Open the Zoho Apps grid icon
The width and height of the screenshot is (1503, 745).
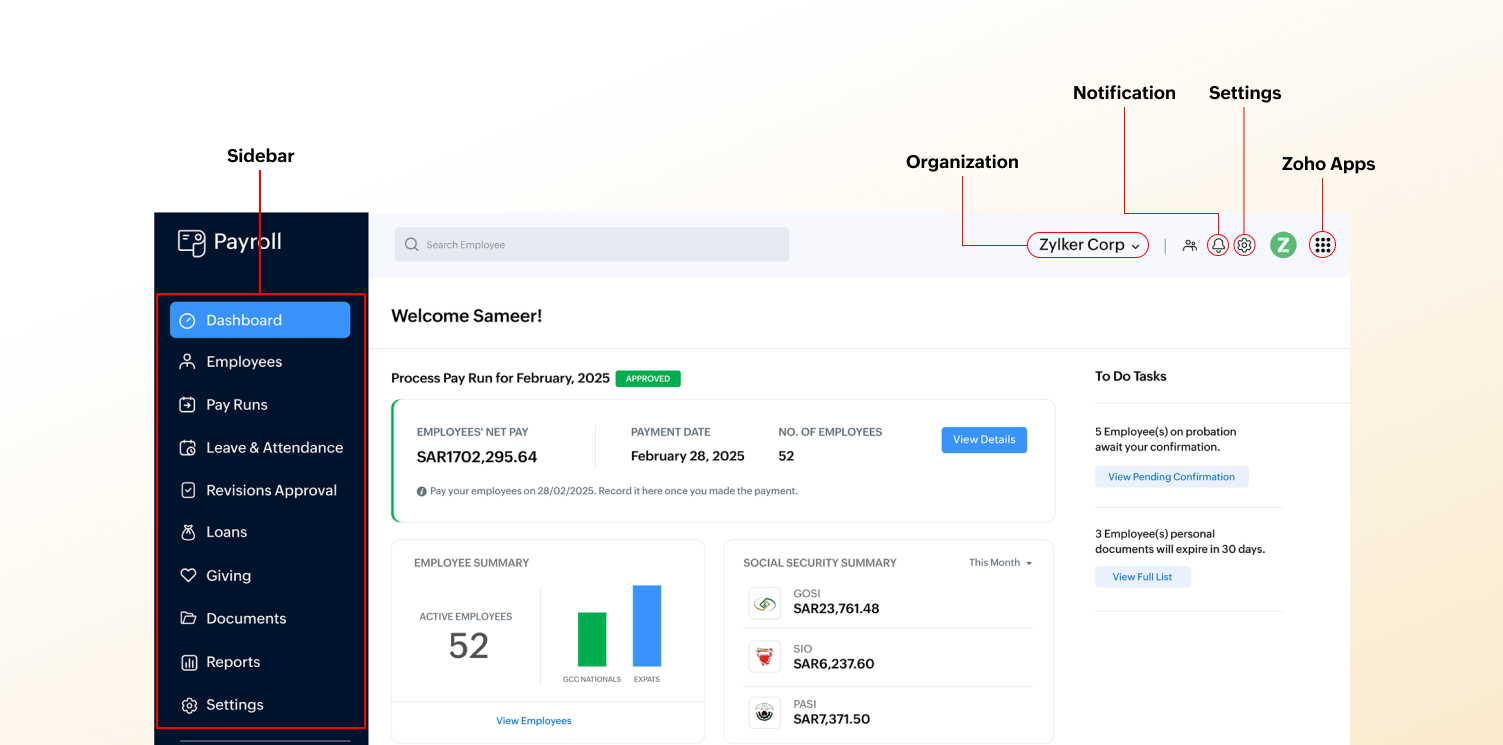pyautogui.click(x=1322, y=244)
